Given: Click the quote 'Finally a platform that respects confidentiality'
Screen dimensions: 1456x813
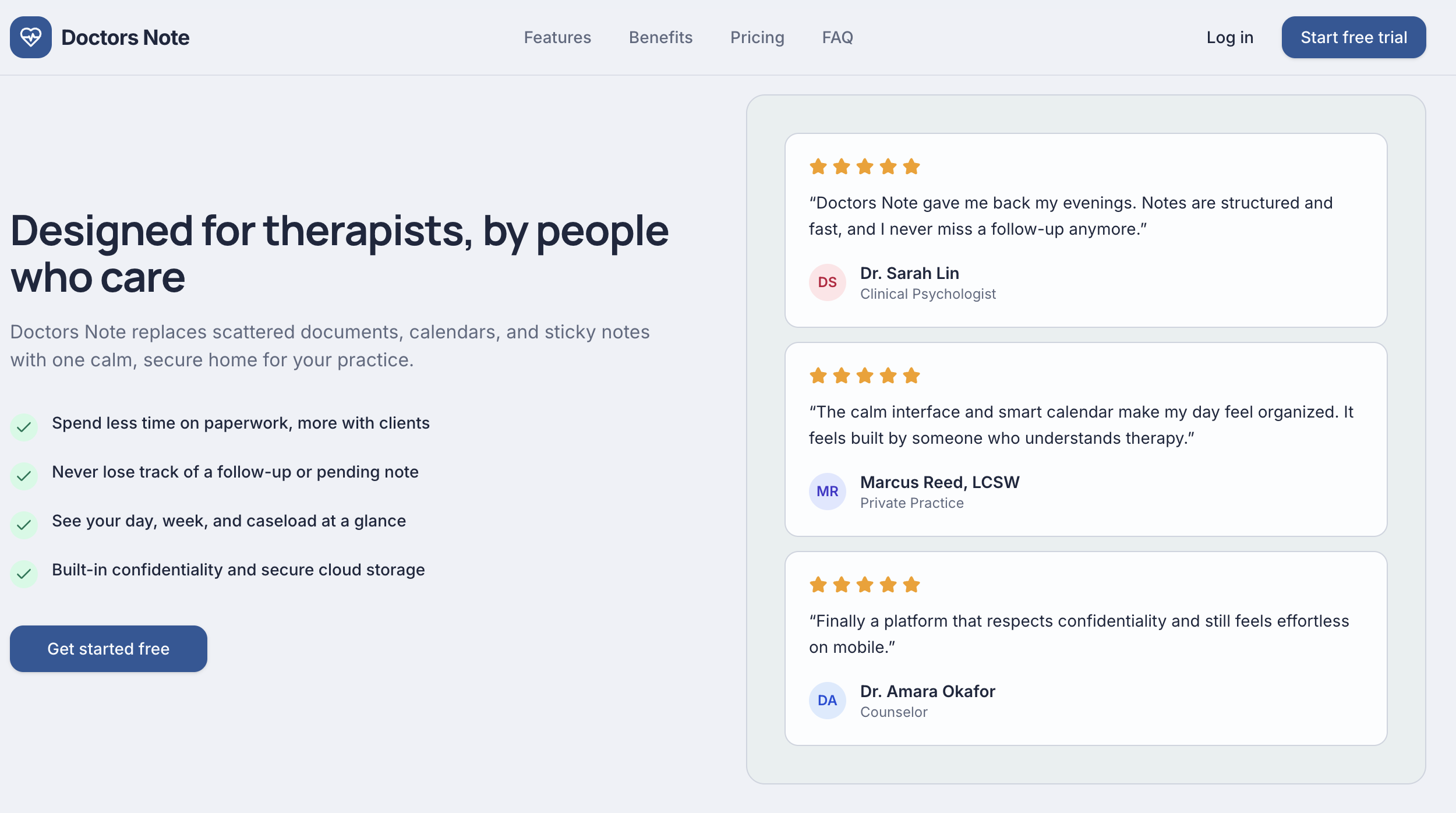Looking at the screenshot, I should (x=1079, y=634).
